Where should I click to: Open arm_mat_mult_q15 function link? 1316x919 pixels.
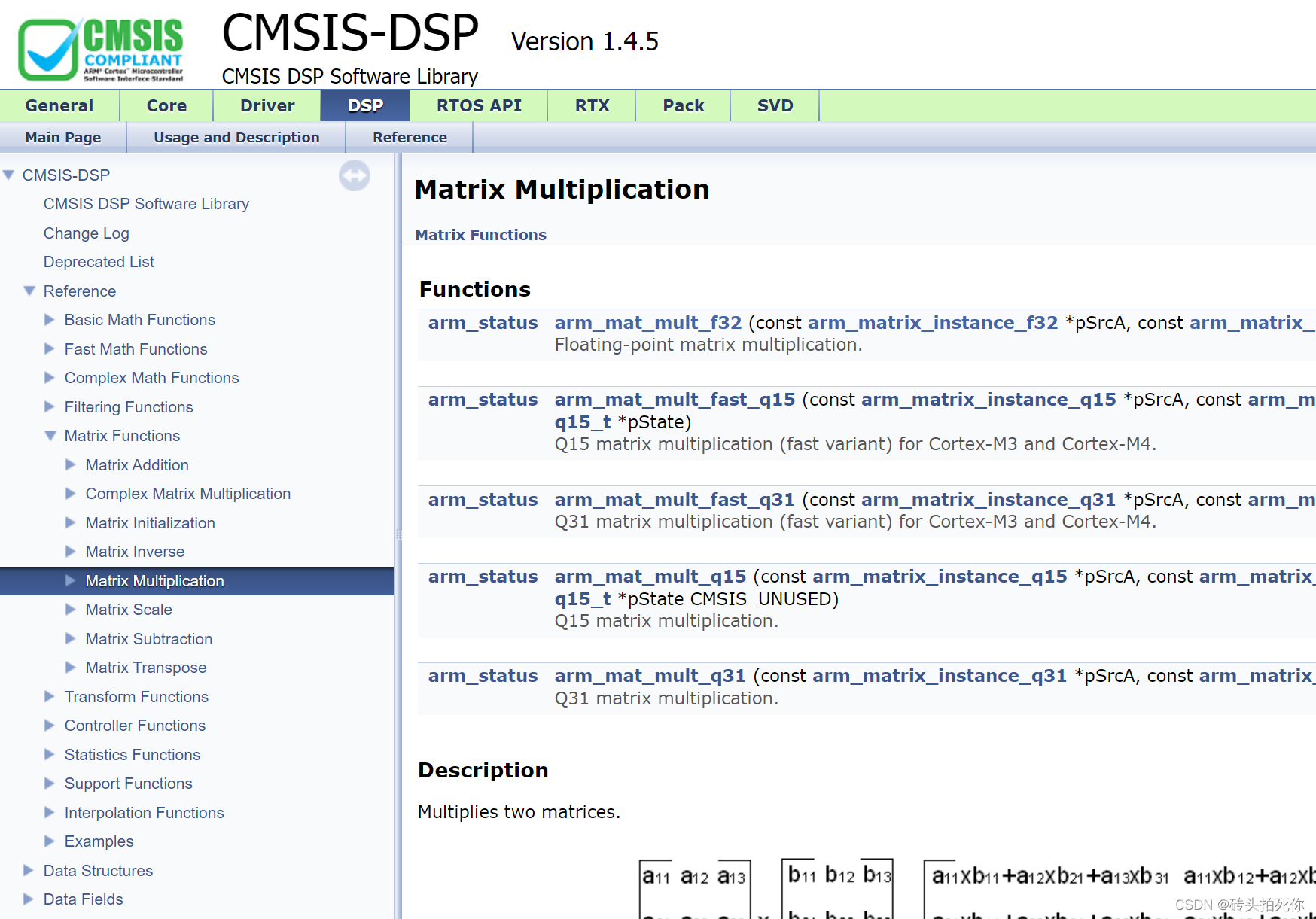click(x=650, y=577)
